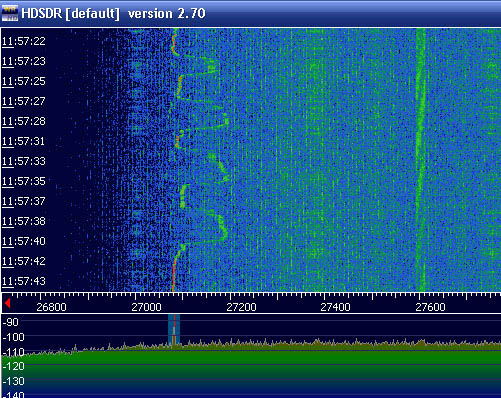This screenshot has width=501, height=398.
Task: Click the 11:57:22 timestamp in the waterfall
Action: (x=23, y=41)
